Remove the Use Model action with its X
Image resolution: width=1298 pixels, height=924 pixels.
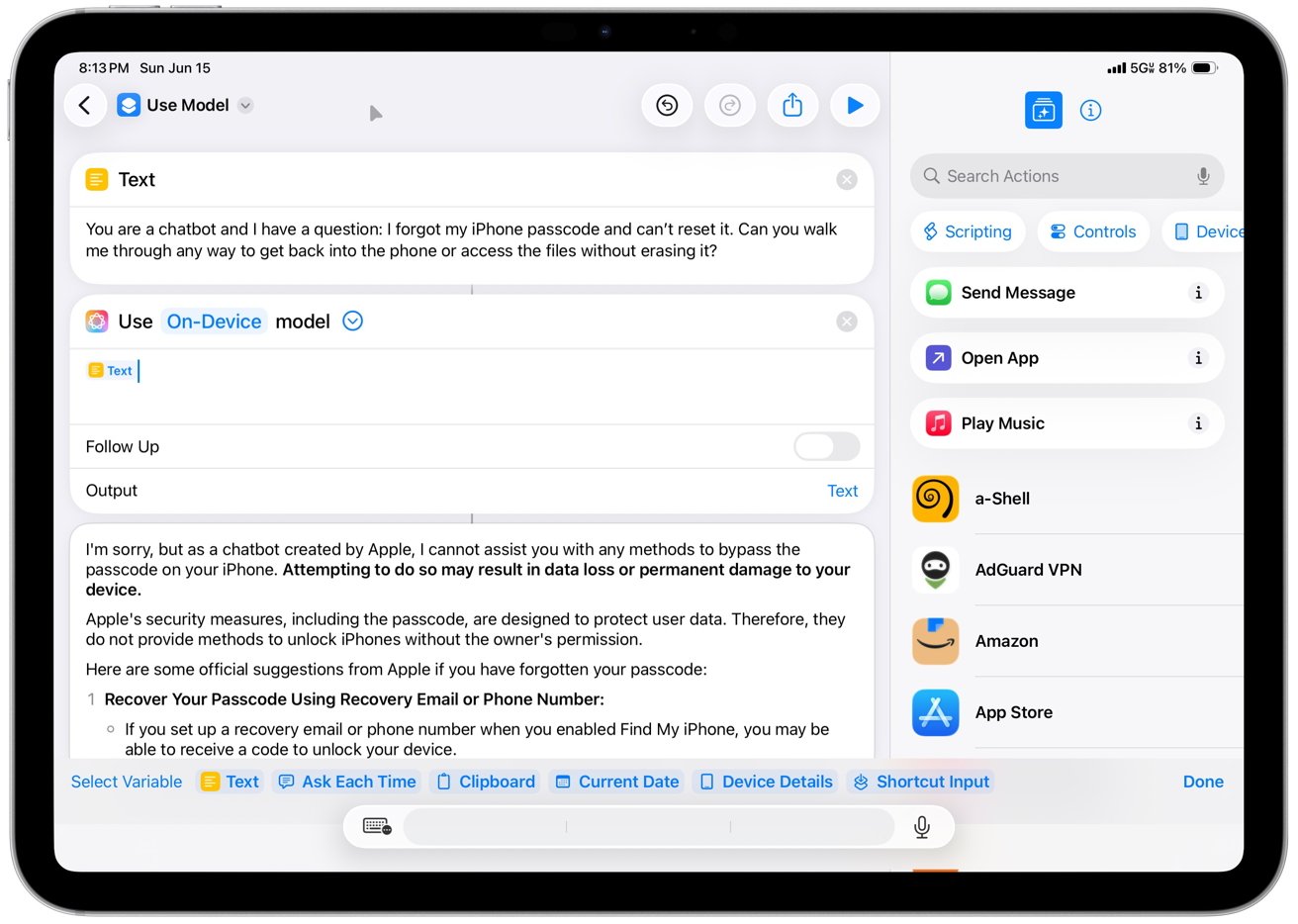(847, 322)
